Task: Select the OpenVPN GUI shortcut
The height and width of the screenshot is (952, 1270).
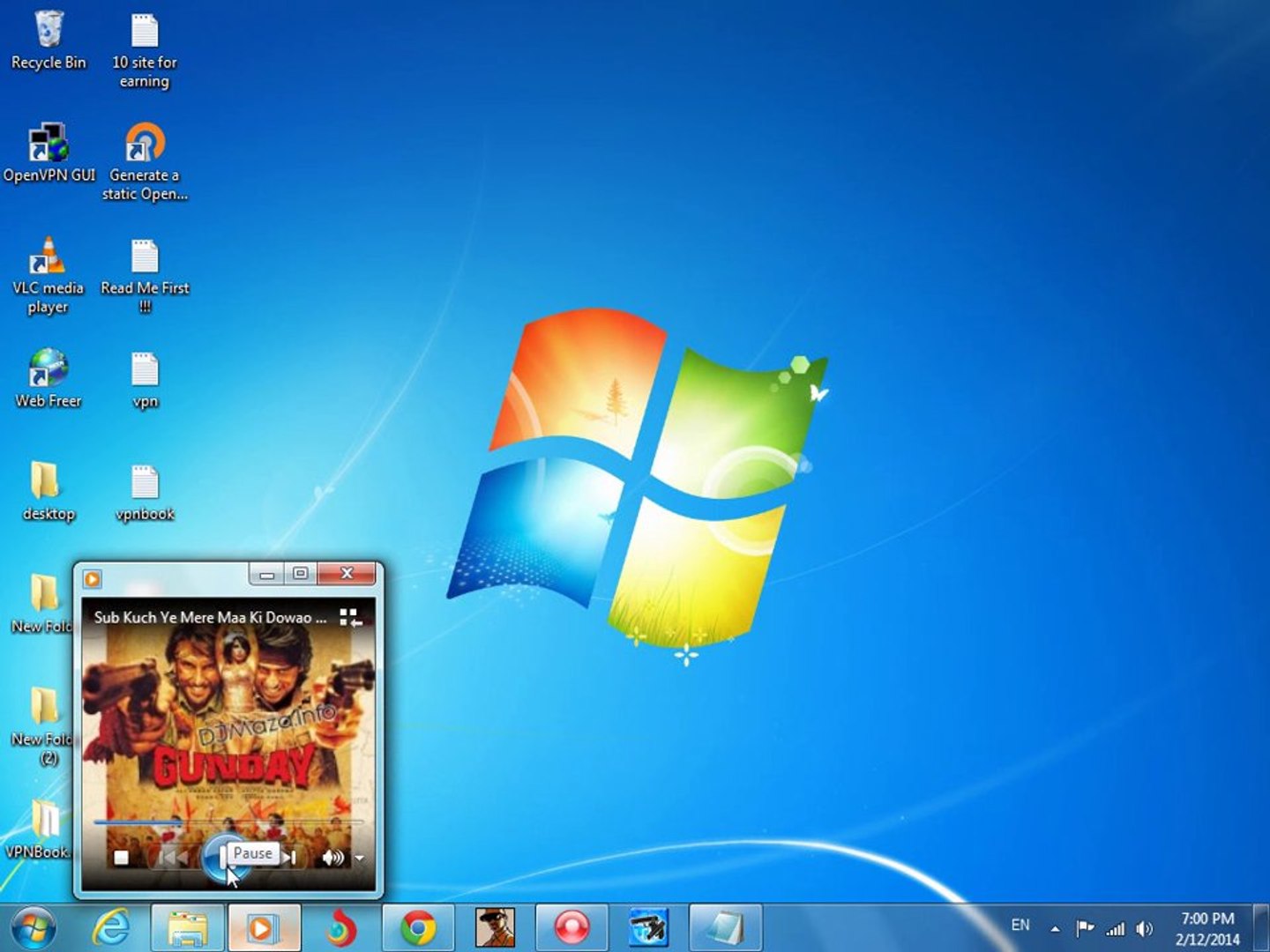Action: (49, 153)
